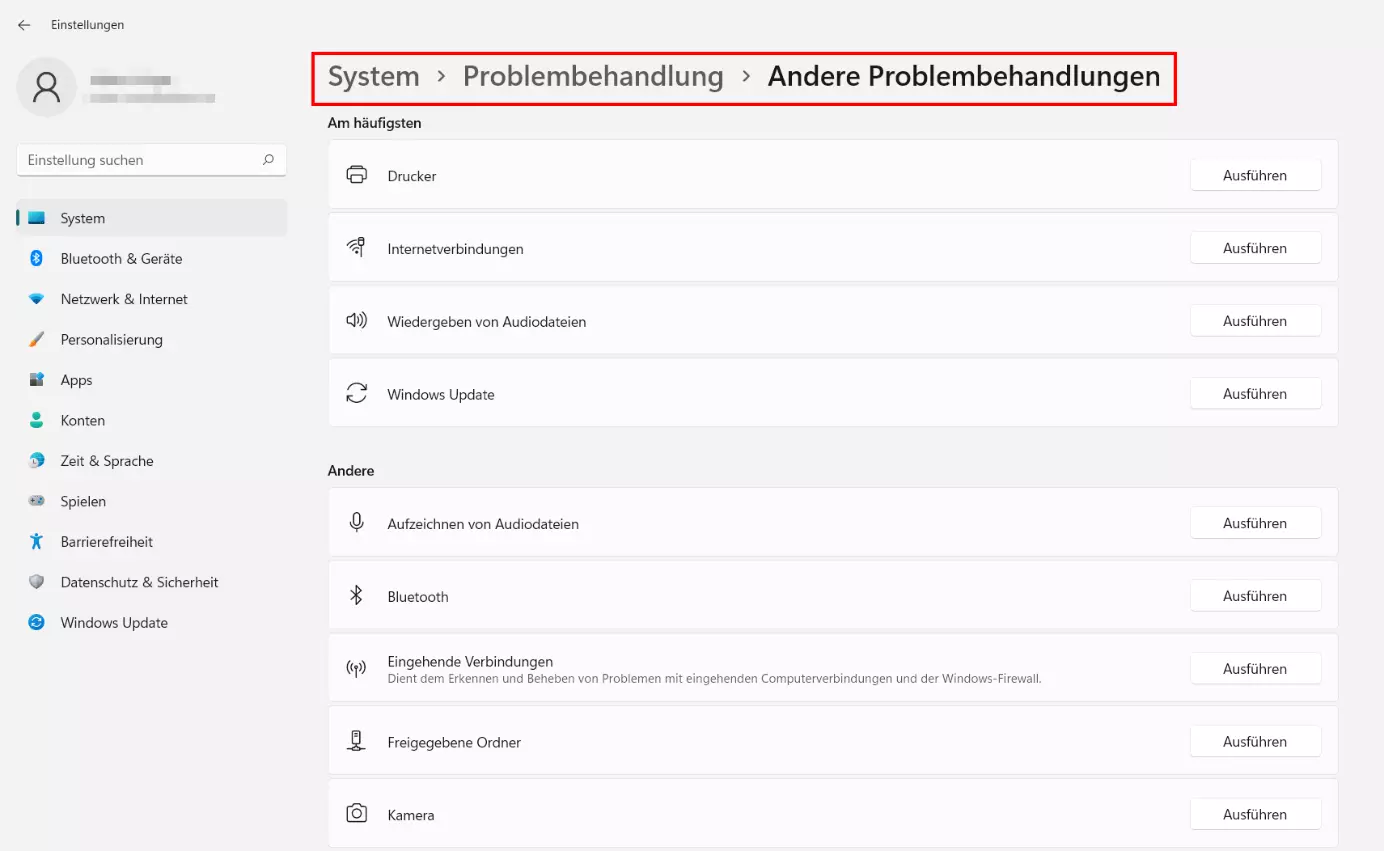Run the Drucker troubleshooter

tap(1255, 175)
